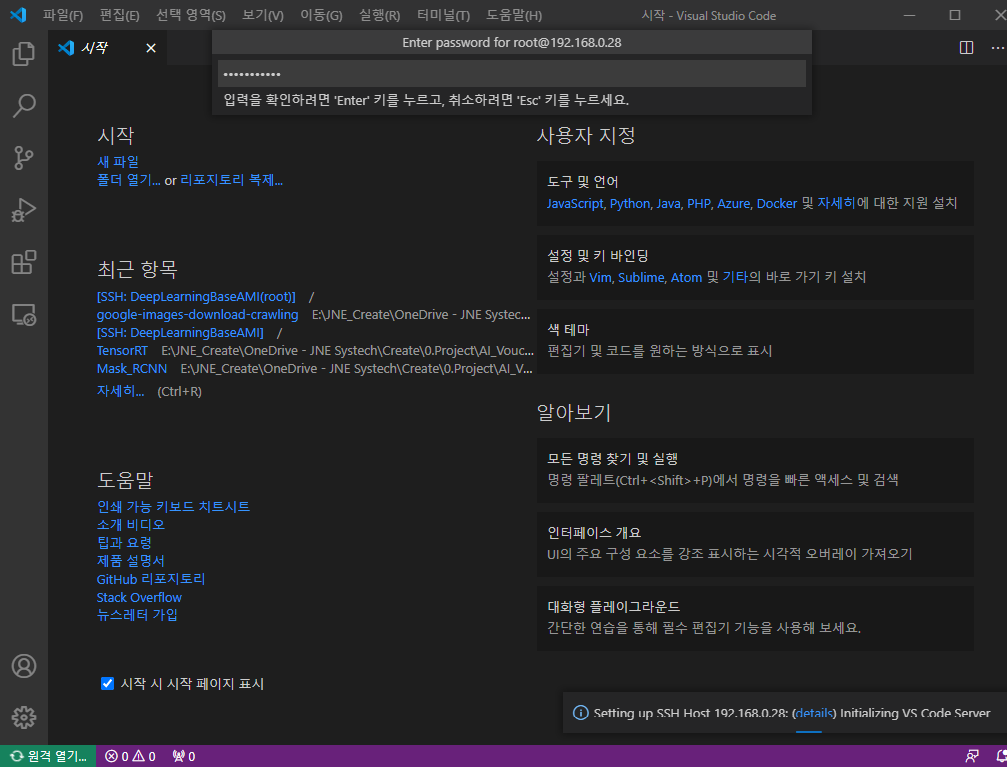Click the Java language link
This screenshot has width=1007, height=767.
tap(669, 204)
